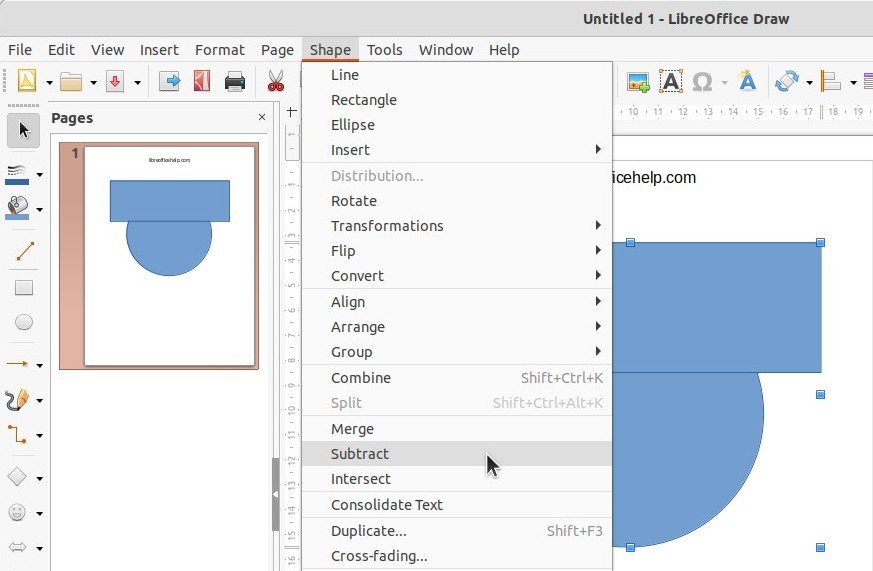Viewport: 873px width, 571px height.
Task: Click the Line Color tool
Action: (x=17, y=174)
